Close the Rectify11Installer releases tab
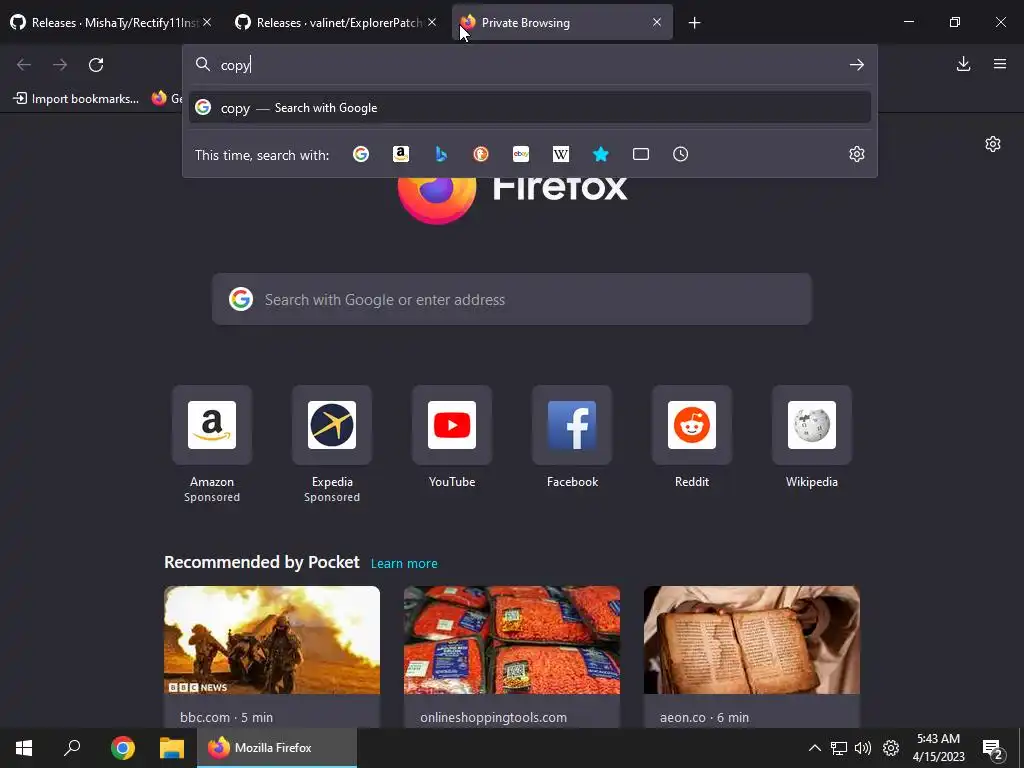 pyautogui.click(x=207, y=22)
